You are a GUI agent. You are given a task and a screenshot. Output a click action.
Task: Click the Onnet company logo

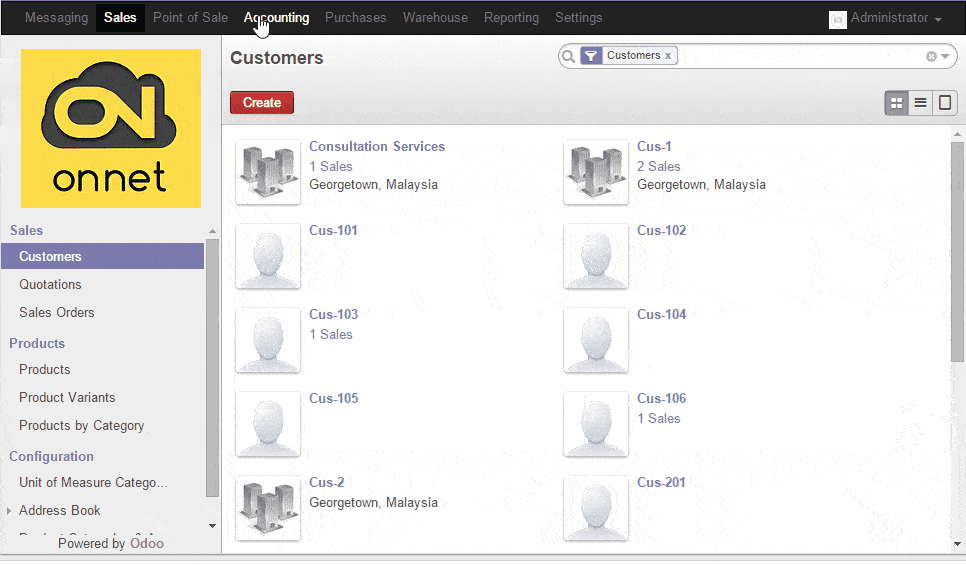click(110, 128)
